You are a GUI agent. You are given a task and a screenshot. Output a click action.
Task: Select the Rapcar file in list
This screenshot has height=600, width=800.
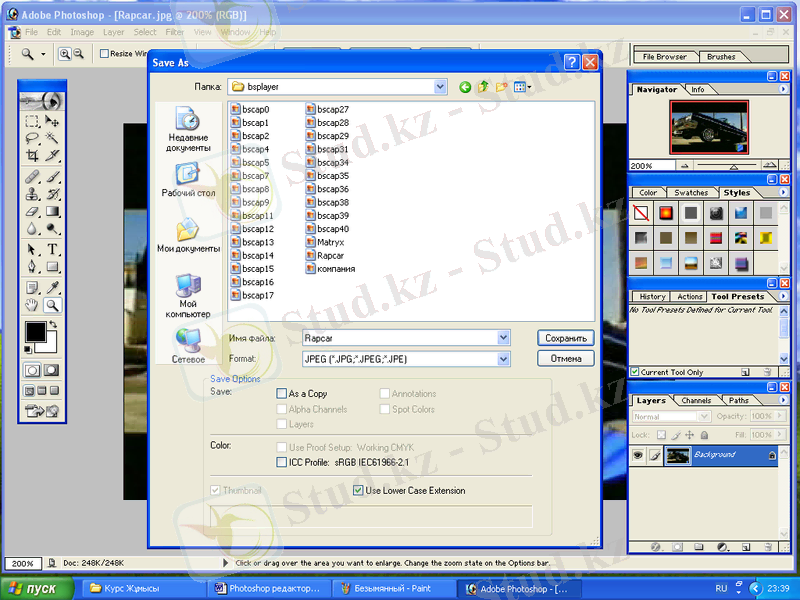(x=330, y=256)
